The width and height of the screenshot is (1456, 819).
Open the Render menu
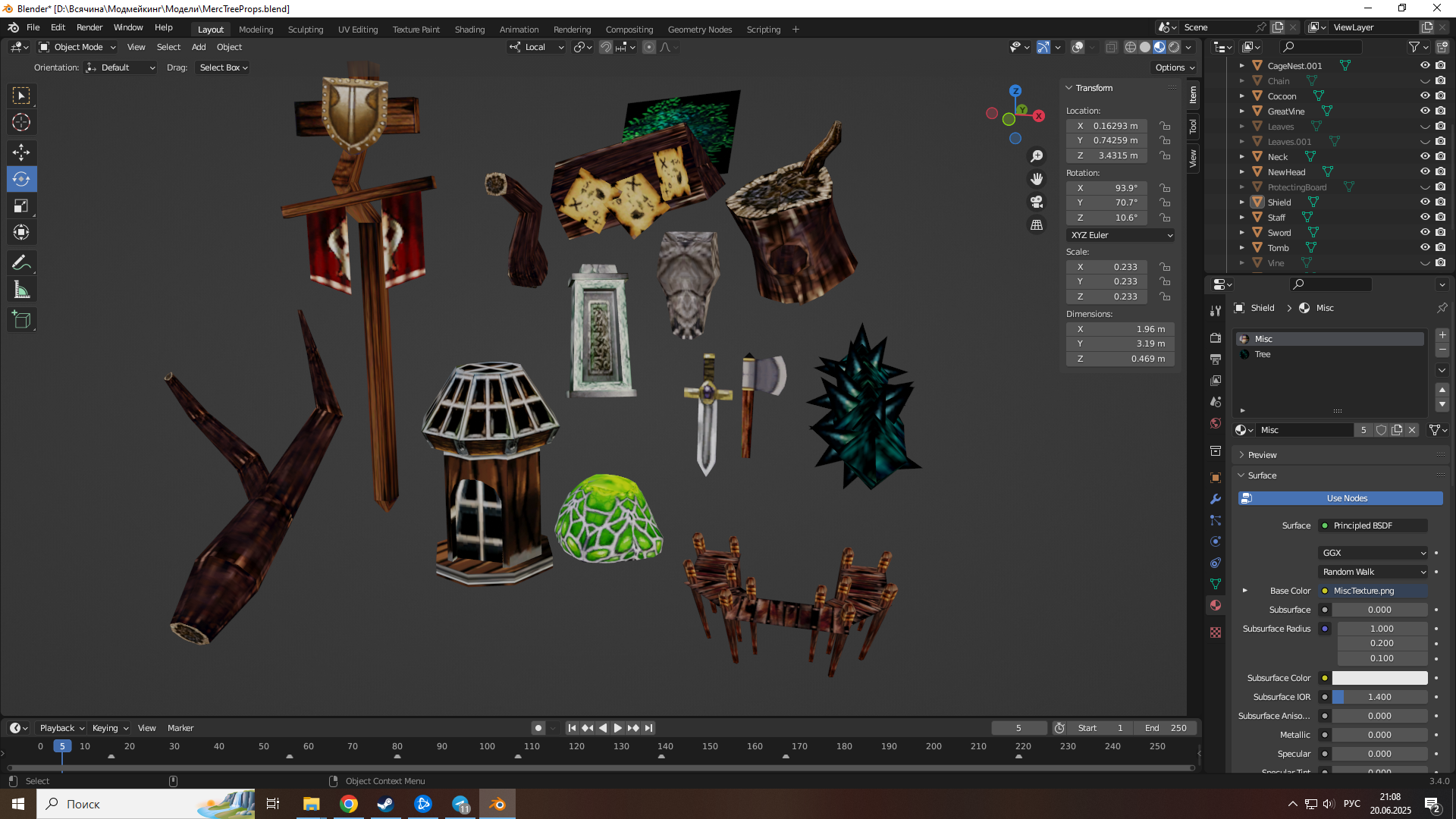[89, 27]
